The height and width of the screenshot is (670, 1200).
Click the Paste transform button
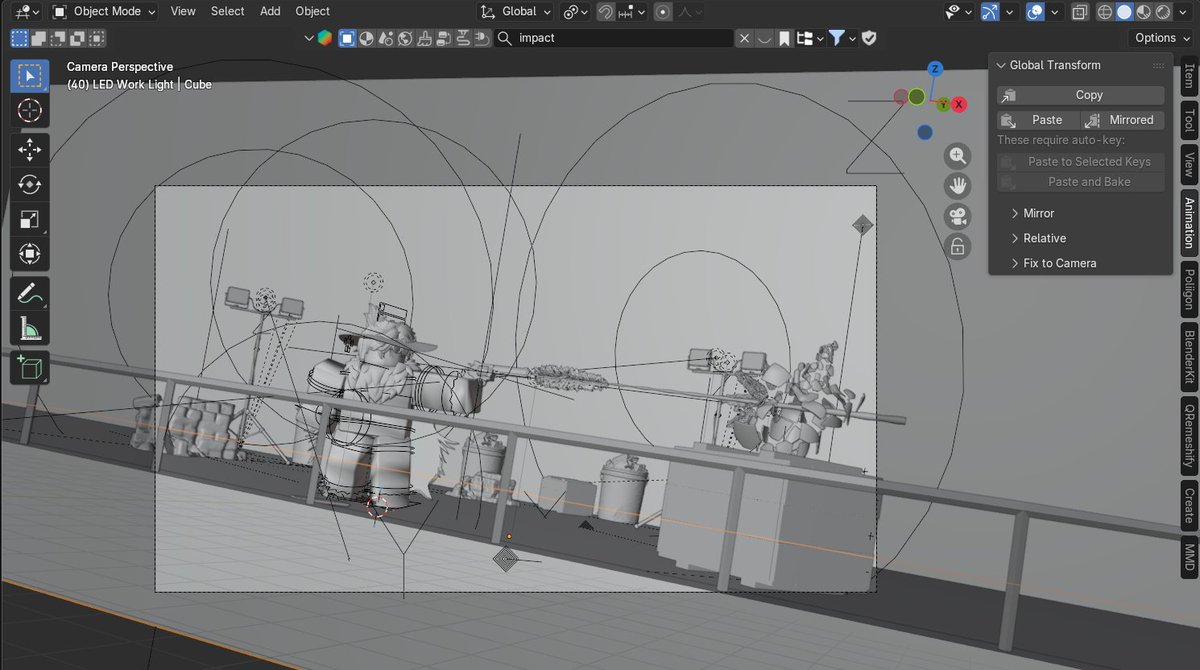[1038, 120]
